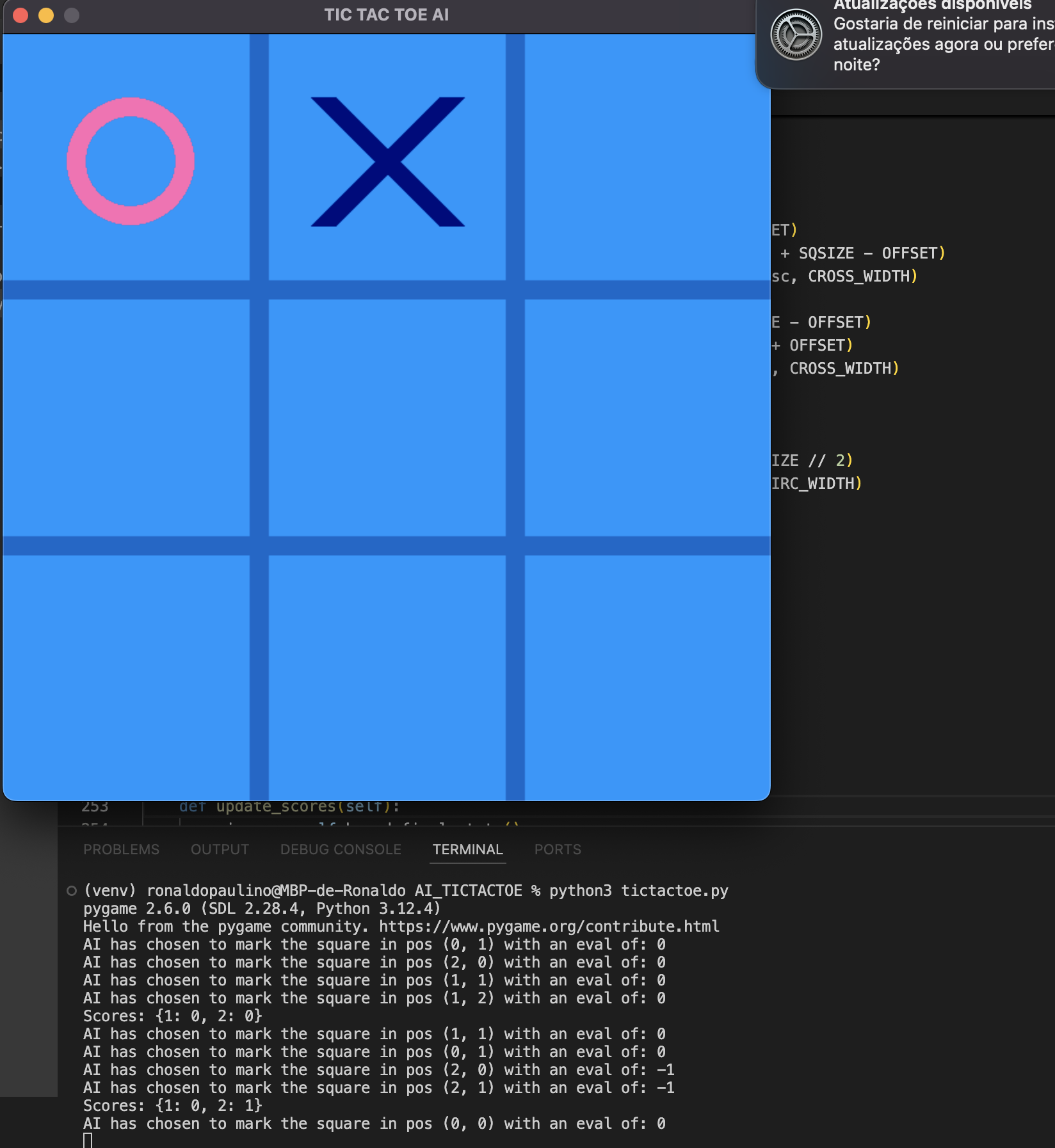The image size is (1055, 1148).
Task: Select the empty top-right board square
Action: point(647,157)
